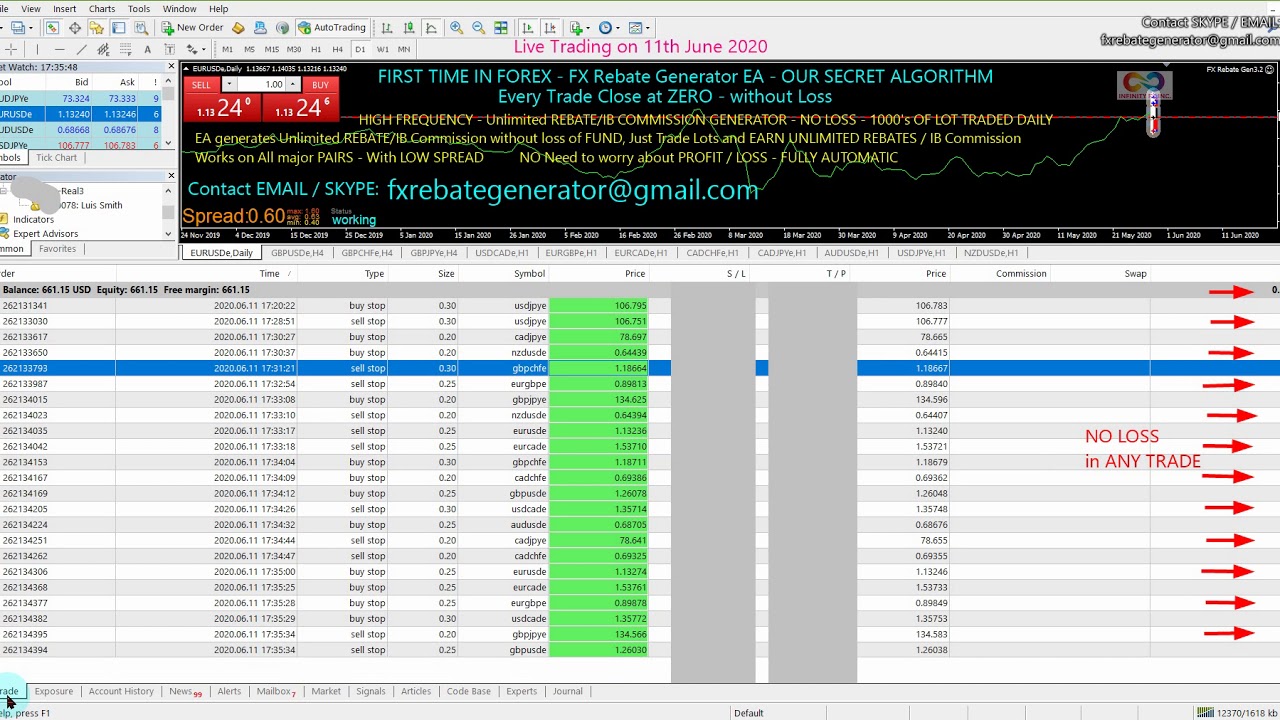
Task: Toggle Chart Shift
Action: point(550,27)
